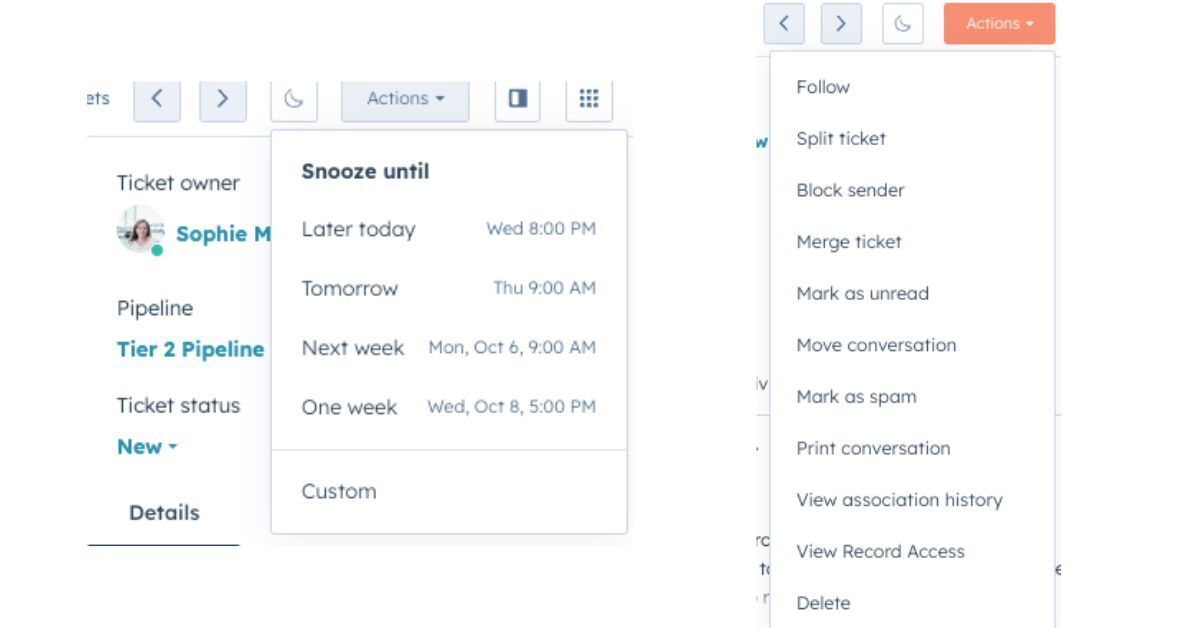This screenshot has height=628, width=1200.
Task: Select Merge ticket from Actions menu
Action: [x=848, y=242]
